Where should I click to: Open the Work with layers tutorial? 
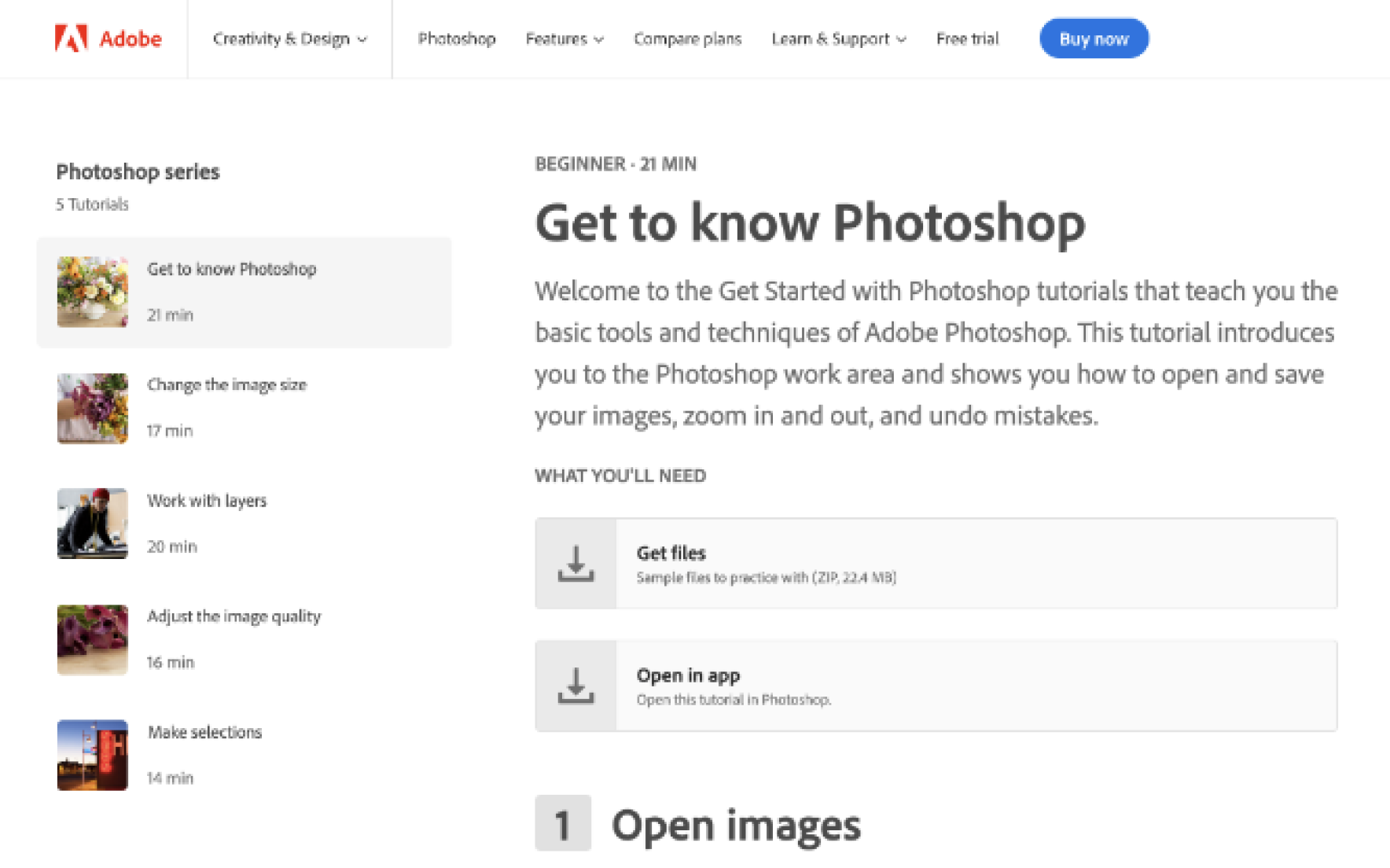(x=207, y=501)
